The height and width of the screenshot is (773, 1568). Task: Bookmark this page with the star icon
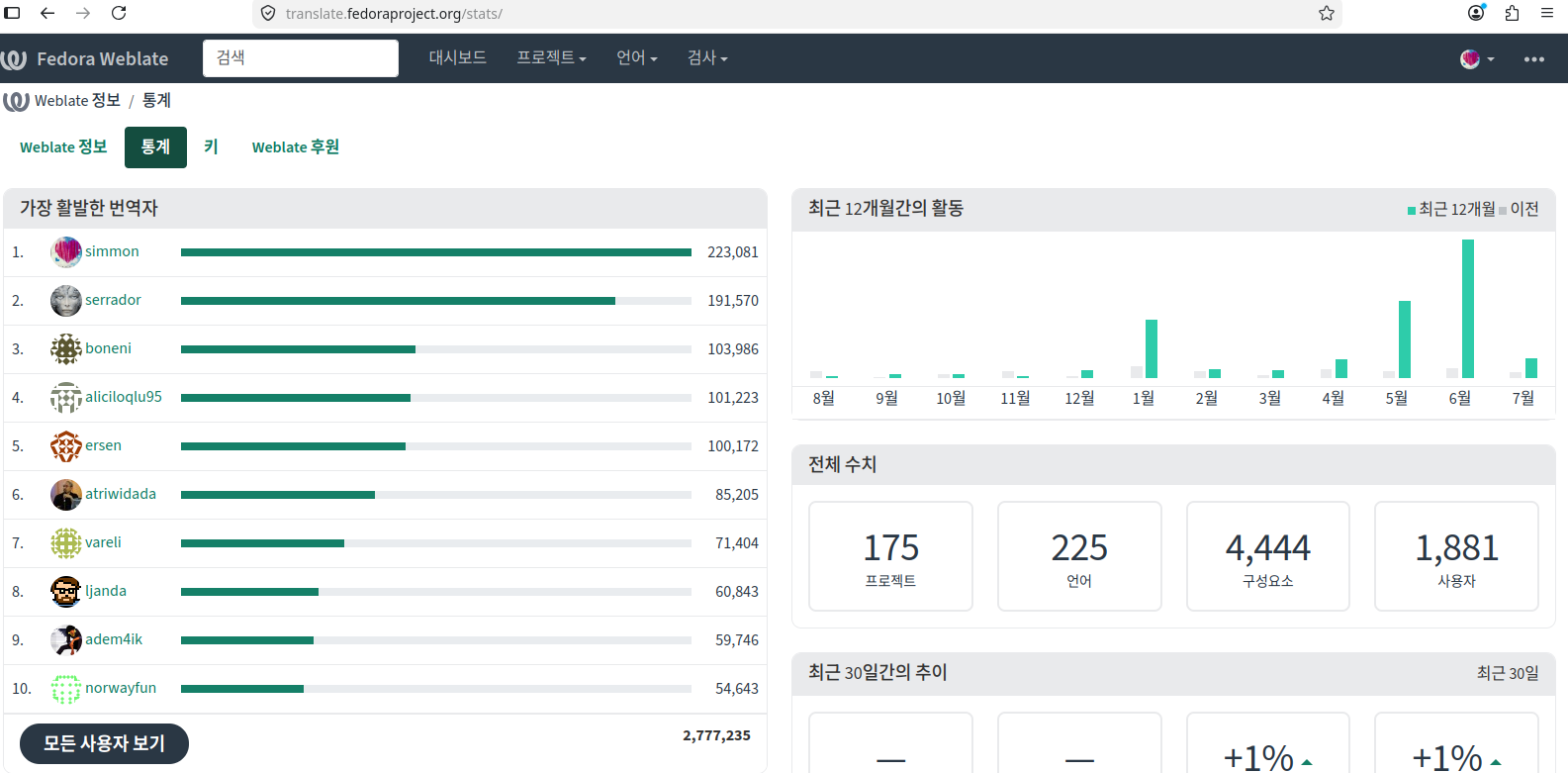coord(1327,13)
